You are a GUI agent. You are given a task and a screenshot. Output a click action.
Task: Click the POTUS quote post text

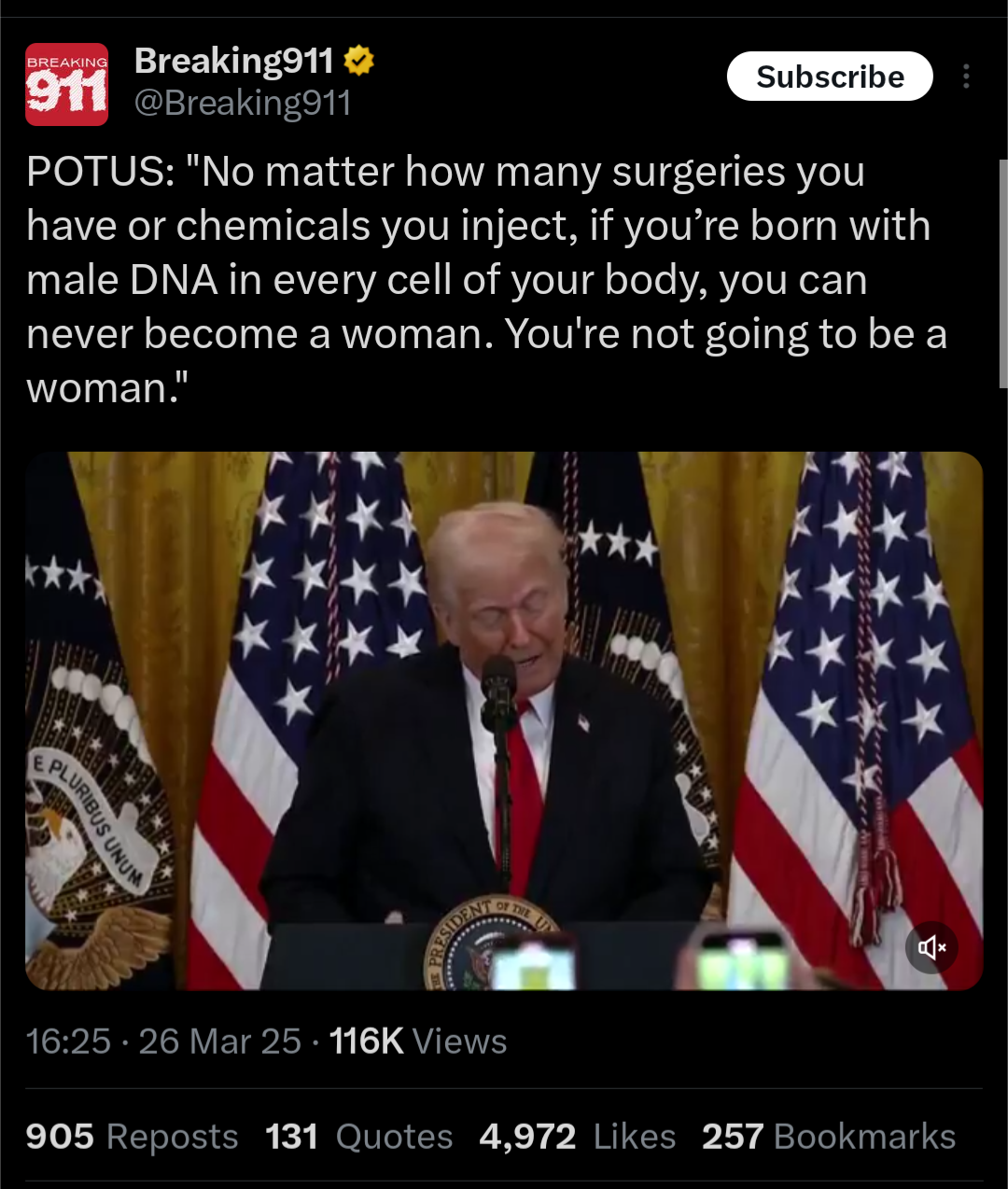[x=486, y=280]
